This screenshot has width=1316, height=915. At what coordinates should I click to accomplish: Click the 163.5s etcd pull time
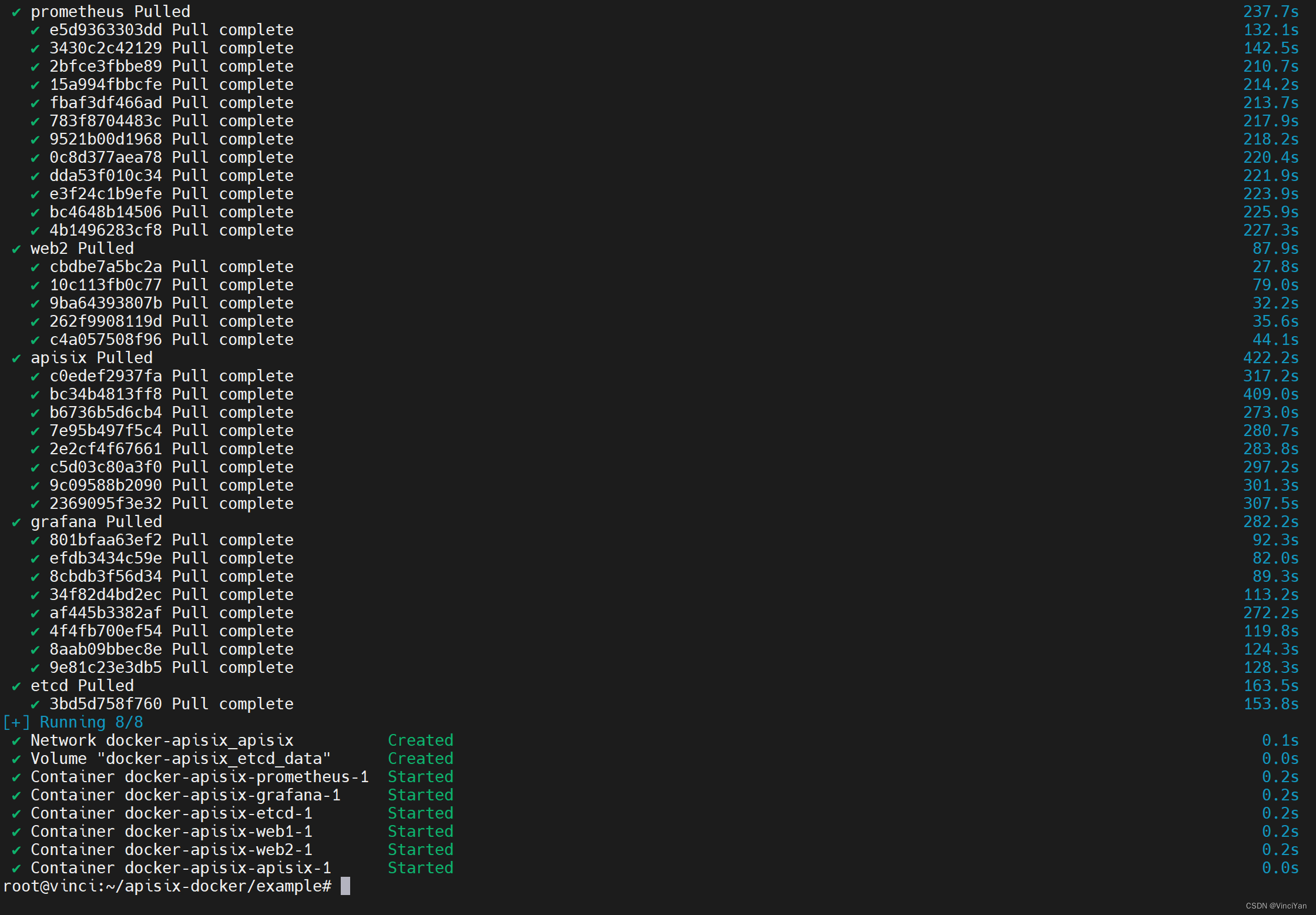point(1271,686)
